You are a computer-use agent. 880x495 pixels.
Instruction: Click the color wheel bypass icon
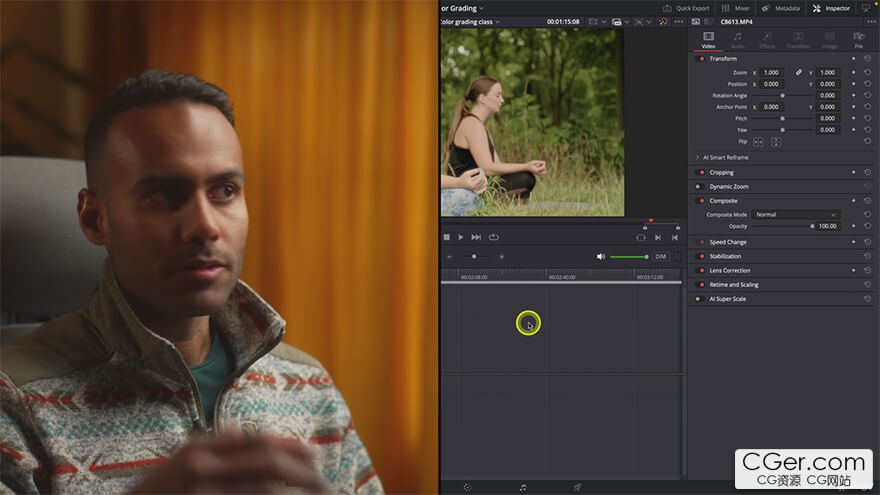663,22
